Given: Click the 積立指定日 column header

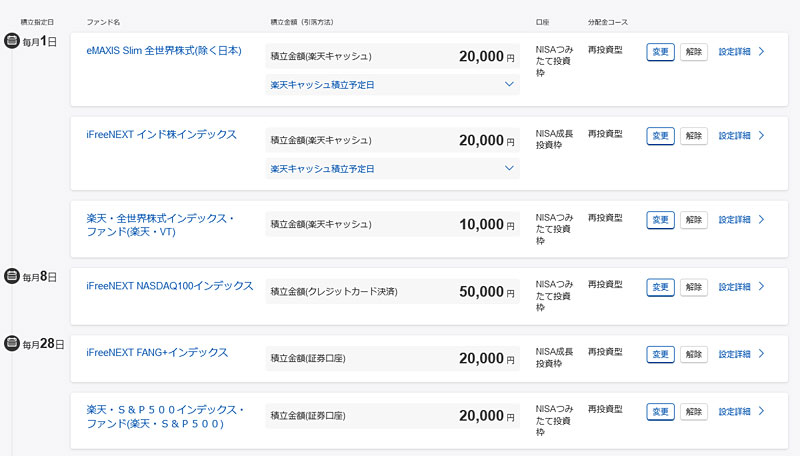Looking at the screenshot, I should click(37, 22).
